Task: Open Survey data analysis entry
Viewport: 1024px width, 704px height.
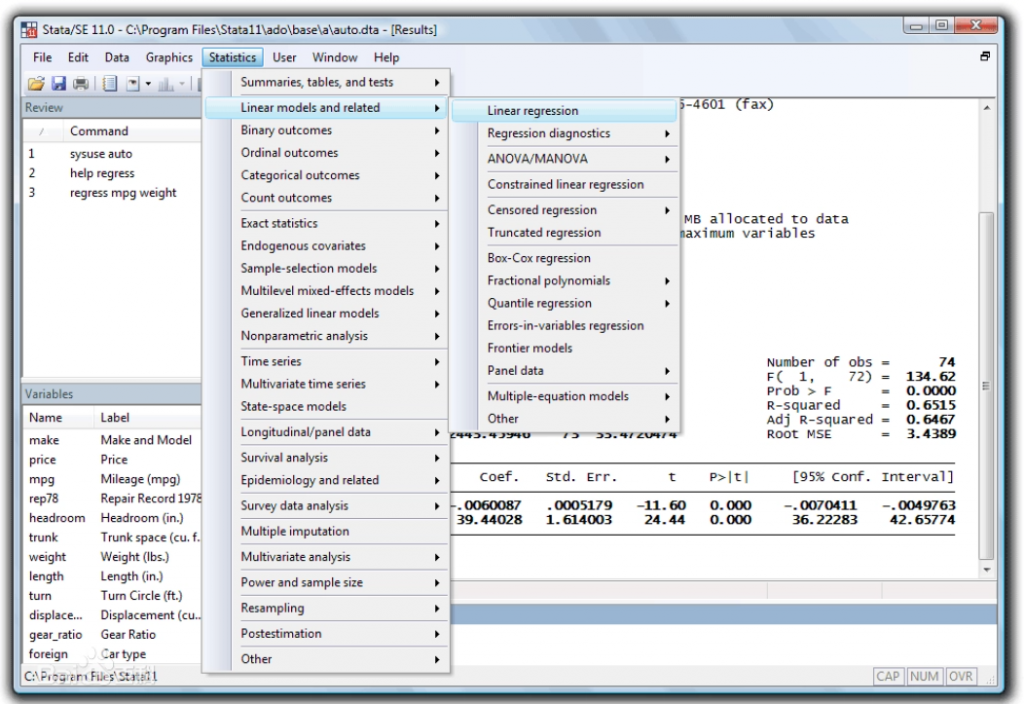Action: 326,506
